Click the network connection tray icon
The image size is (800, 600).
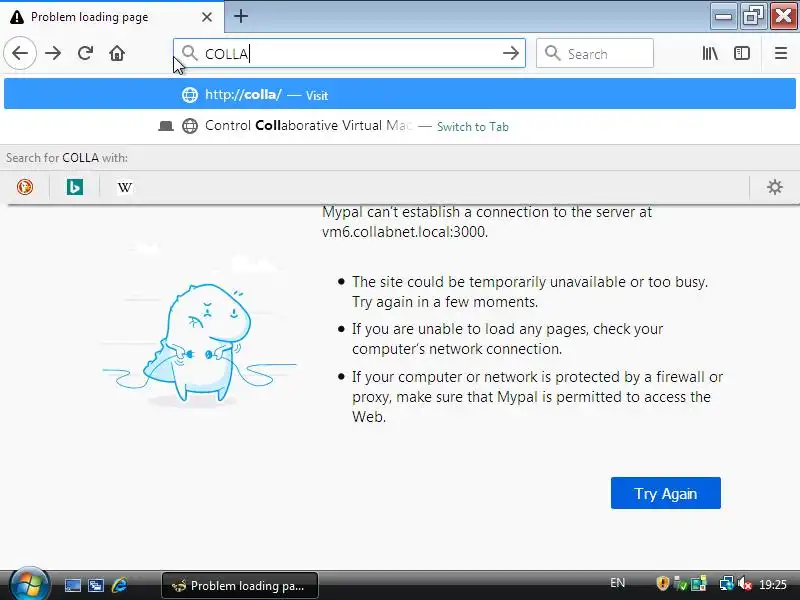(x=726, y=584)
